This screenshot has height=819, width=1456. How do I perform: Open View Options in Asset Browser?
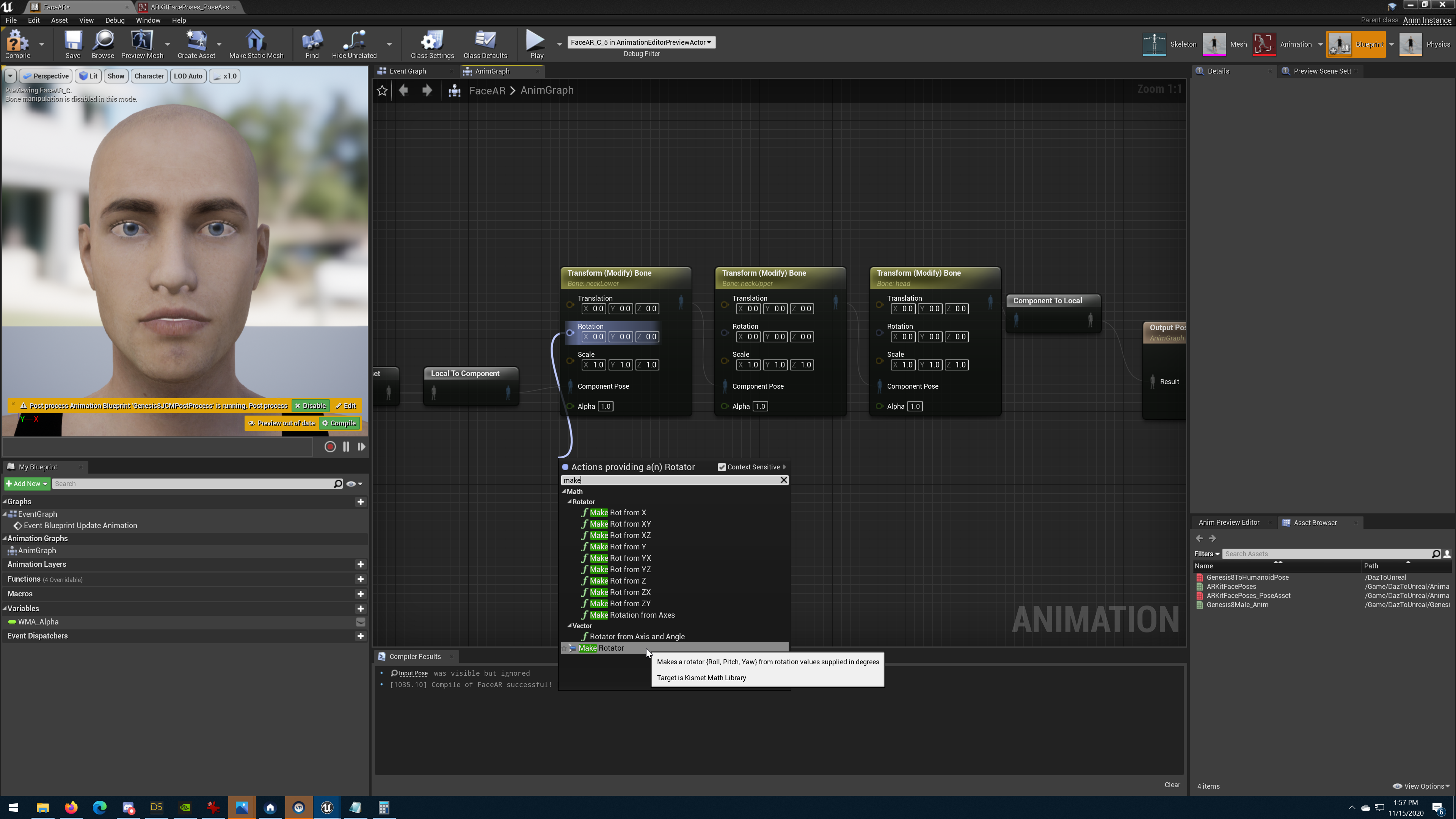1421,786
